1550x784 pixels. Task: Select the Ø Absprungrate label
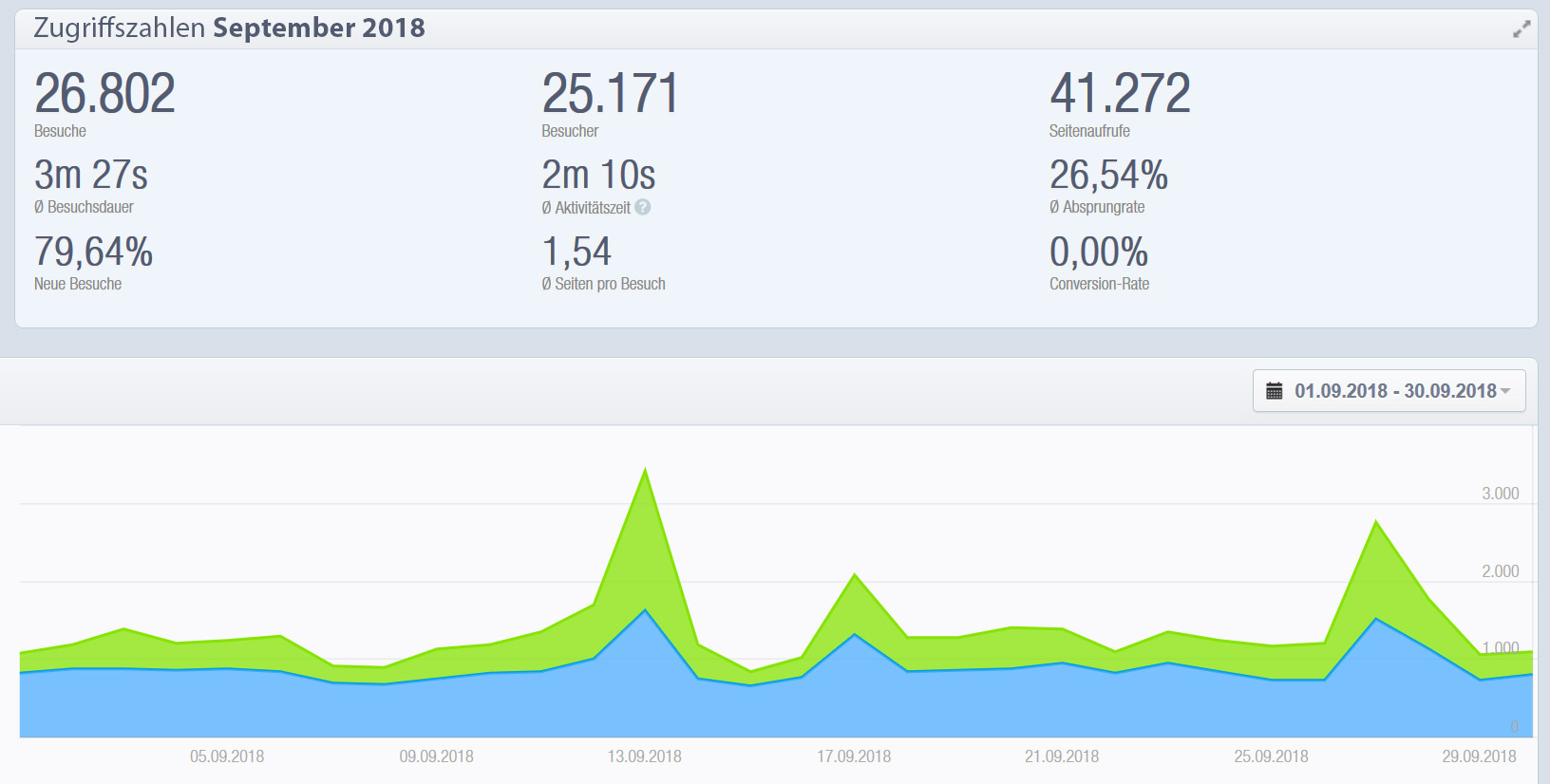coord(1096,207)
